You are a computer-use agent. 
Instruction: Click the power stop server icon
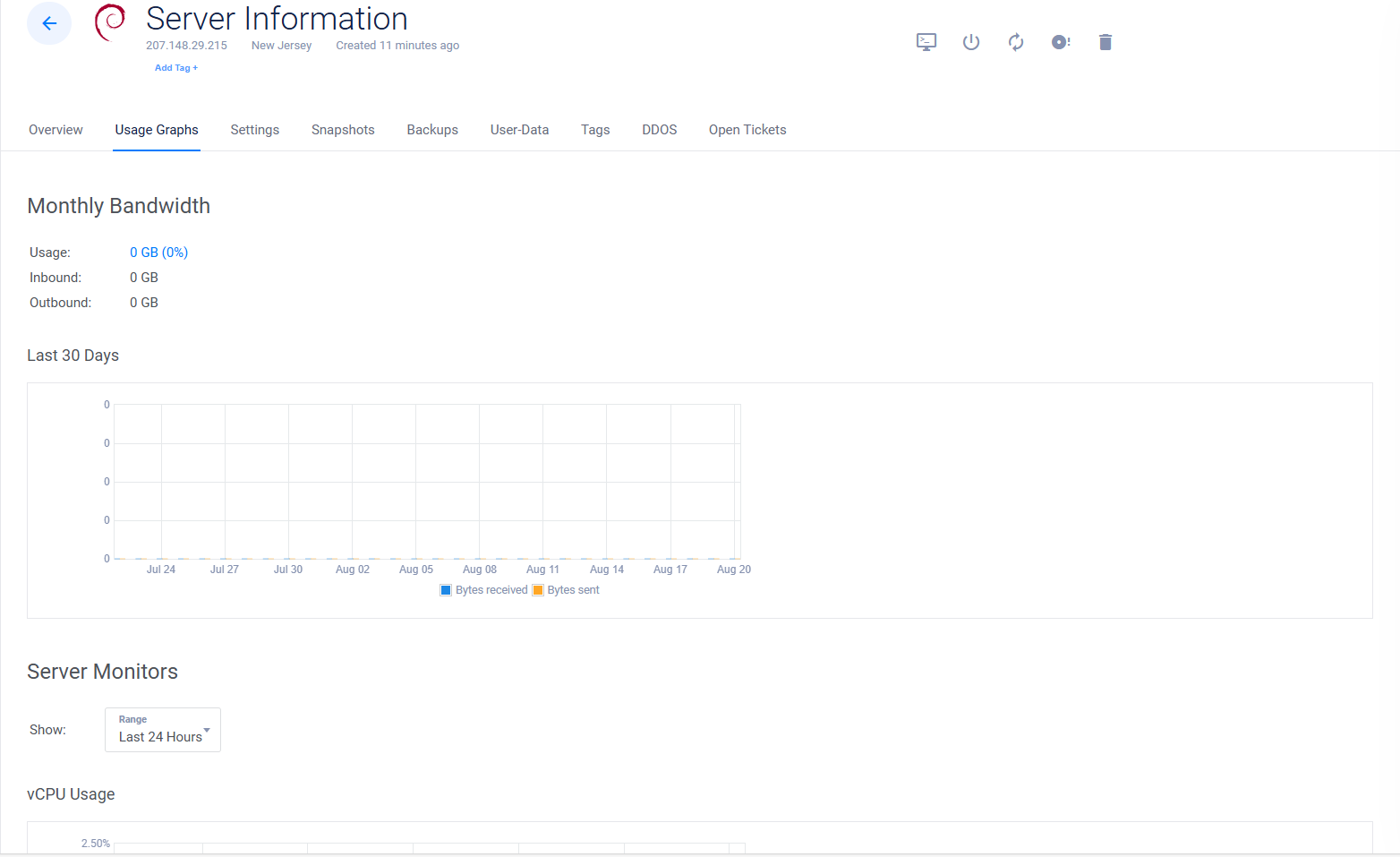click(971, 42)
